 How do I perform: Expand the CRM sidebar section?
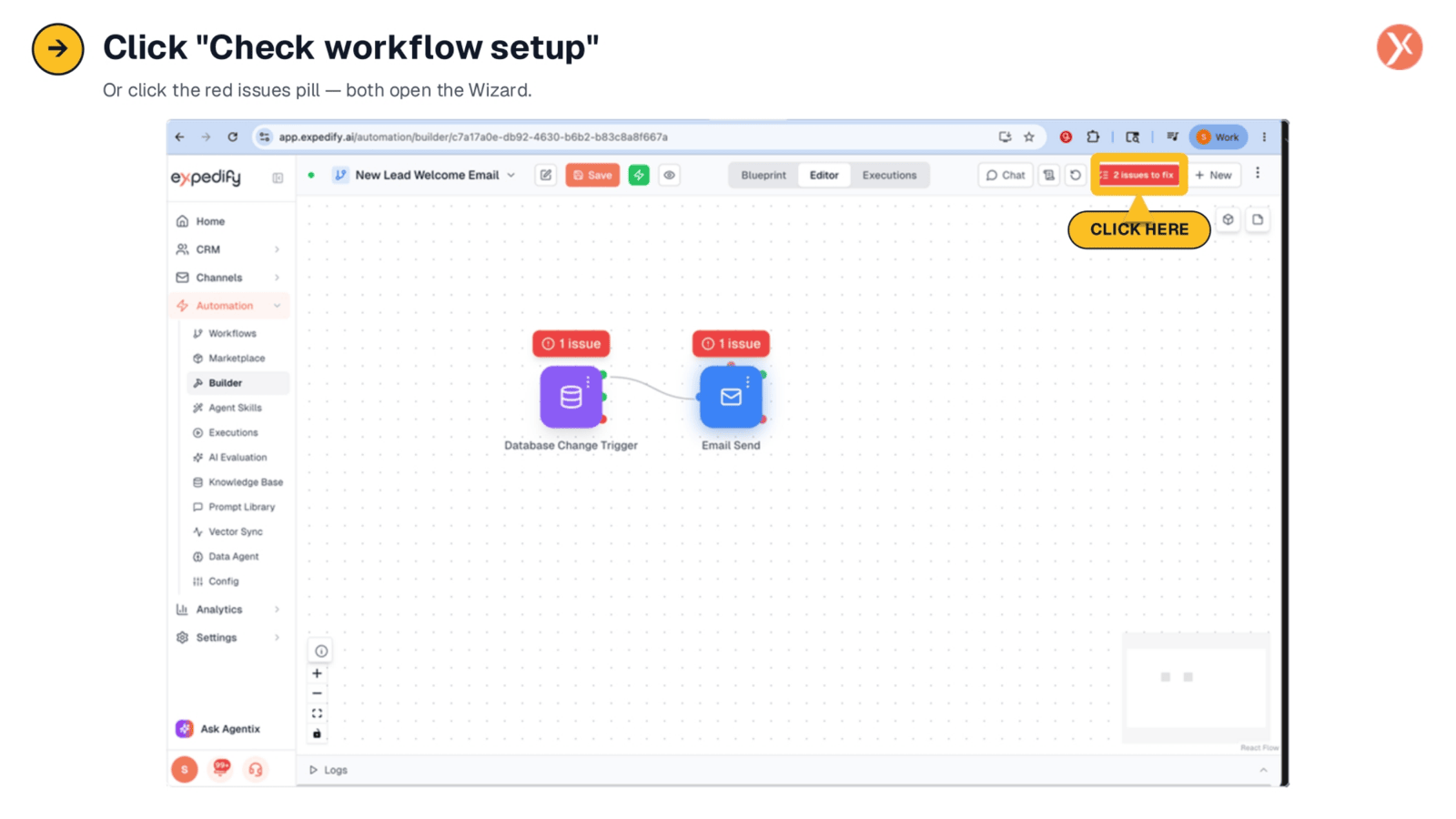pos(229,249)
